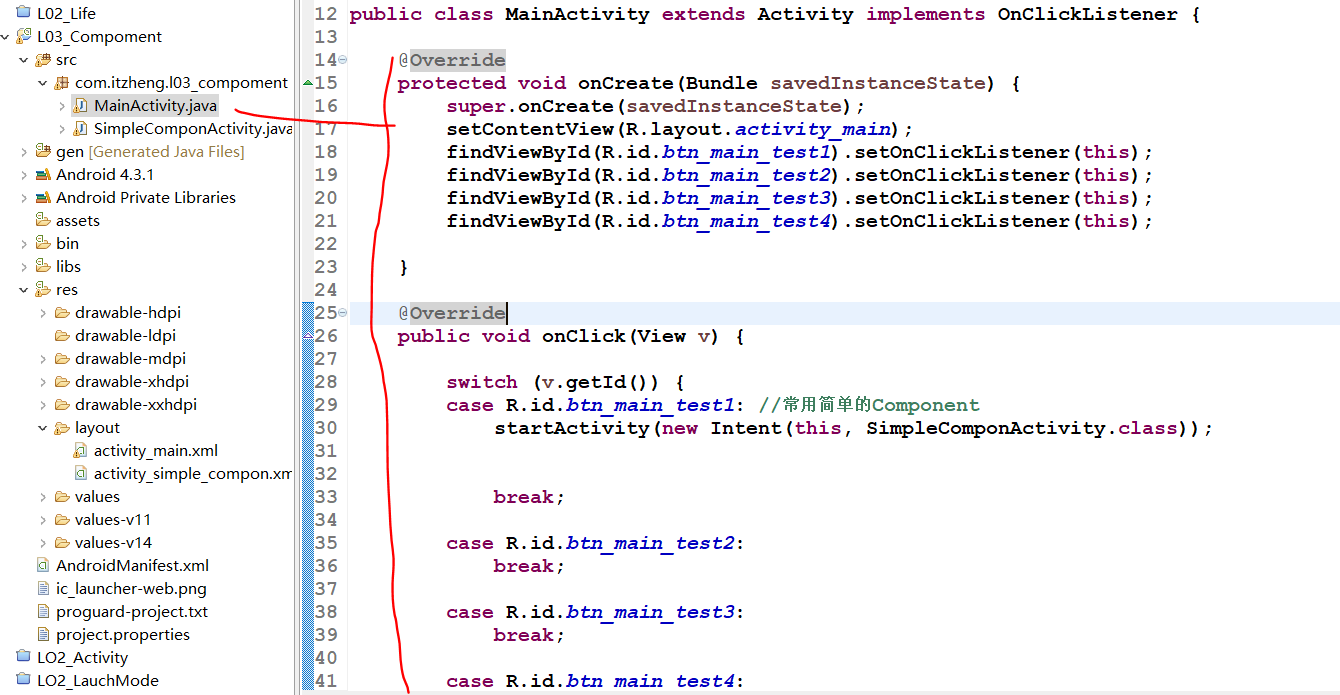Click the MainActivity.java file icon

click(81, 105)
